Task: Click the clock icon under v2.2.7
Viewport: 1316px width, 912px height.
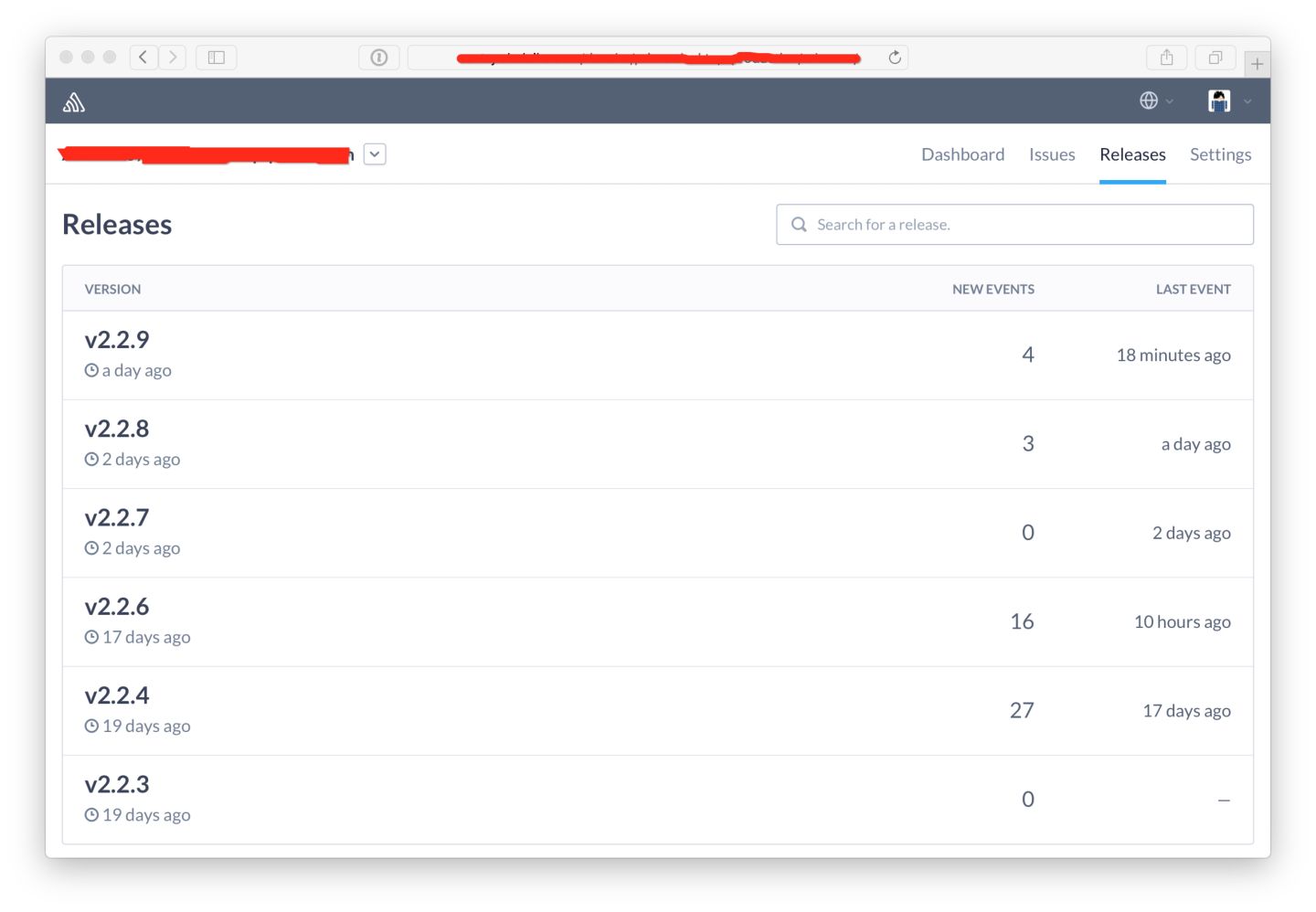Action: pyautogui.click(x=91, y=548)
